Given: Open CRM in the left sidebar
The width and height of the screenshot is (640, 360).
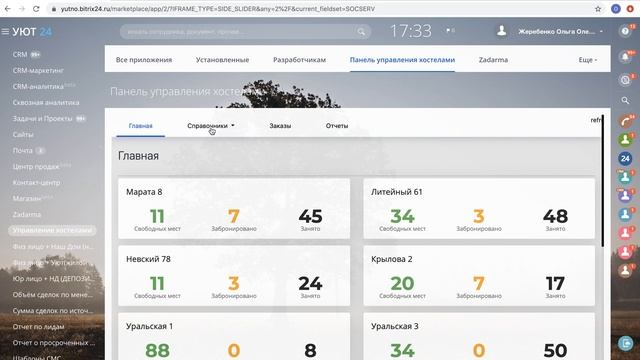Looking at the screenshot, I should pyautogui.click(x=20, y=54).
